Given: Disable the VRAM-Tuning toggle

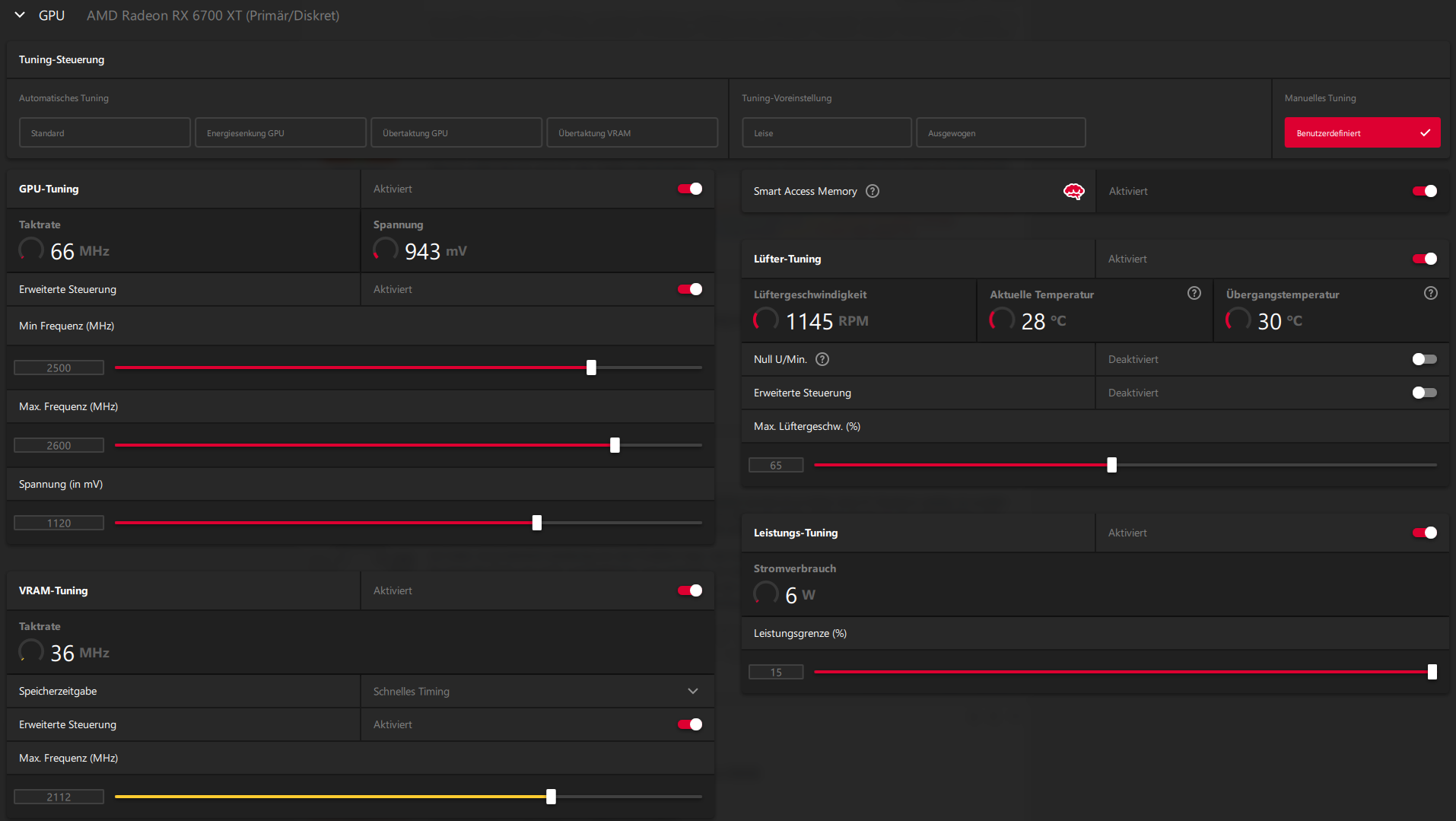Looking at the screenshot, I should point(690,590).
